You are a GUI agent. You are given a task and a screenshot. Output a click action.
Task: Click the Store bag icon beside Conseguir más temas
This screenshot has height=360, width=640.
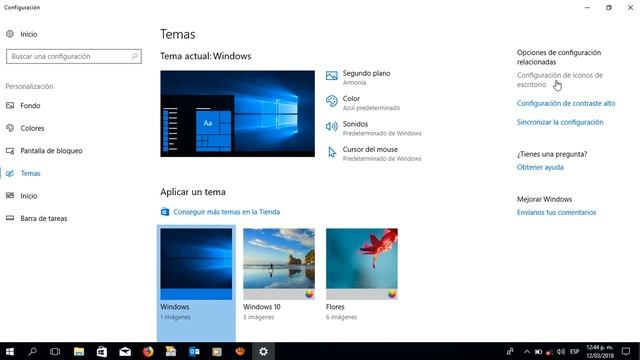[165, 211]
